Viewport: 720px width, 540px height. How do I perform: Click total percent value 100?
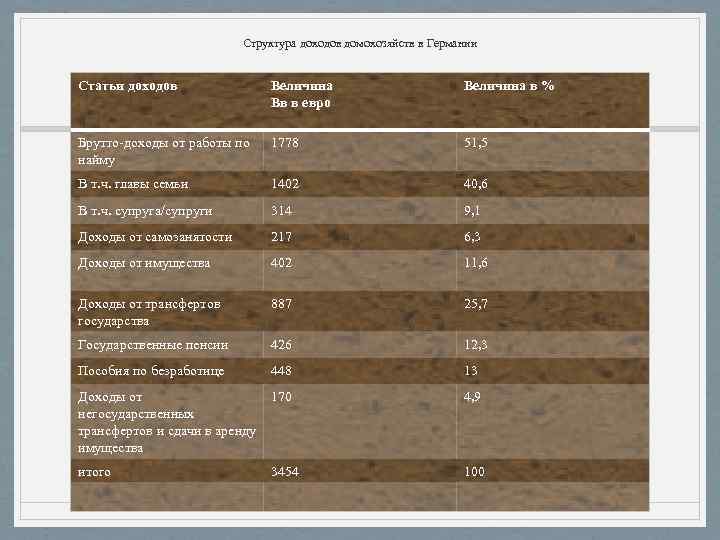pyautogui.click(x=474, y=472)
